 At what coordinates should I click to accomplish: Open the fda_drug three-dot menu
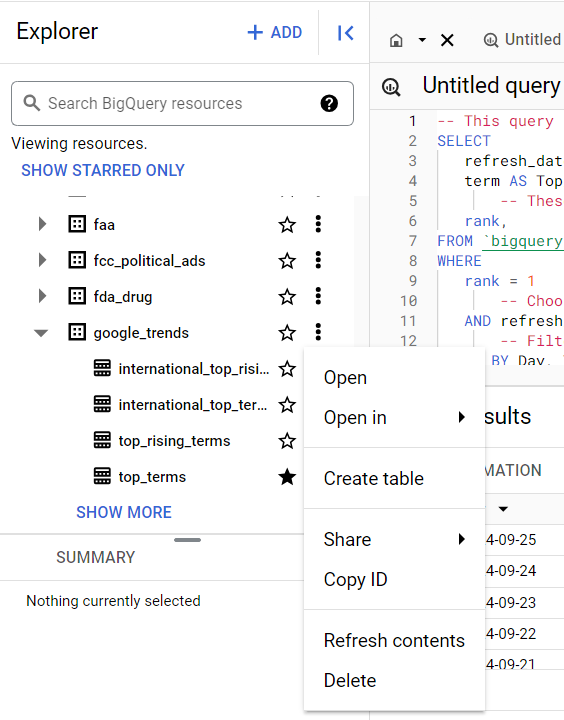[318, 296]
